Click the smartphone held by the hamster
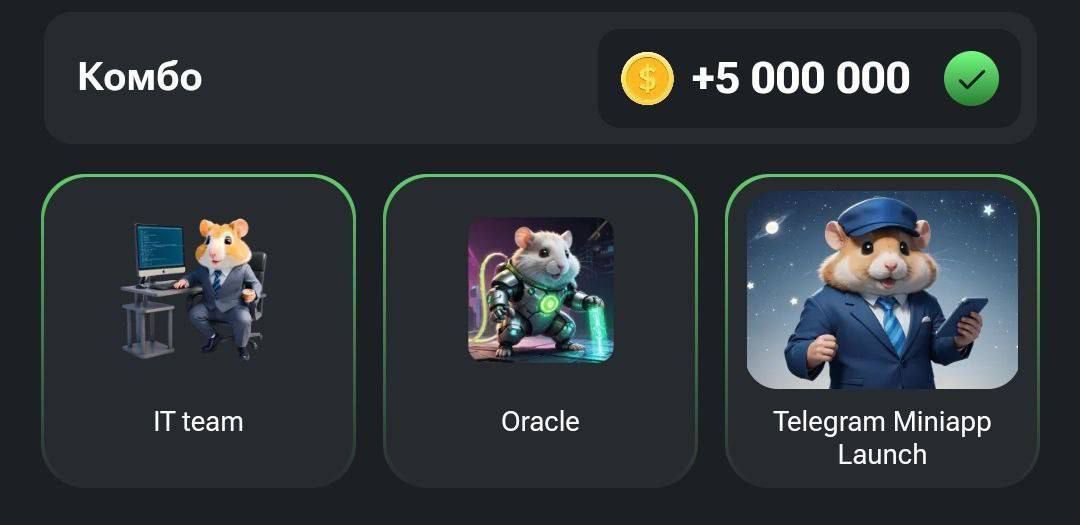The width and height of the screenshot is (1080, 525). (x=962, y=316)
